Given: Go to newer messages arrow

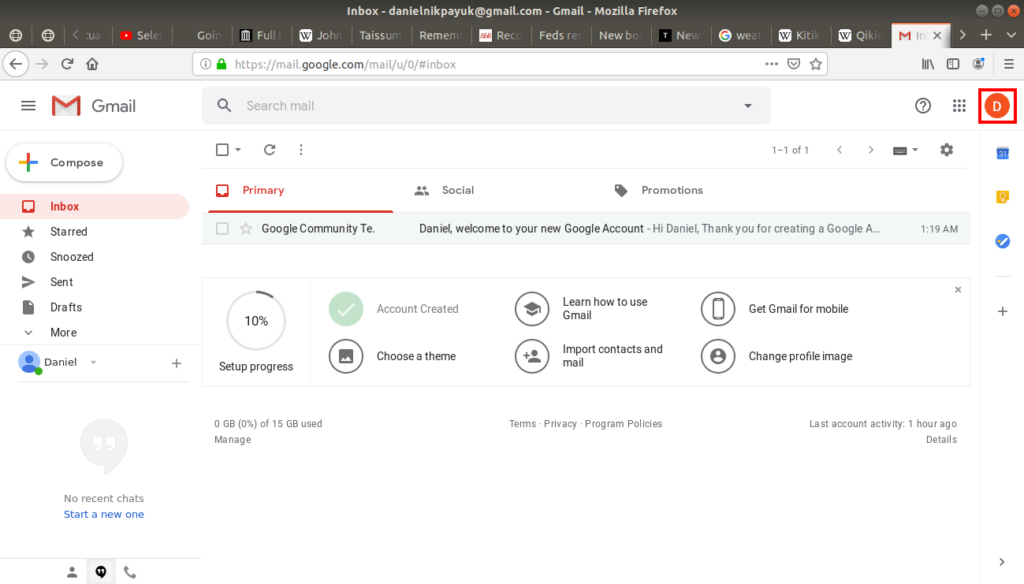Looking at the screenshot, I should [x=839, y=150].
